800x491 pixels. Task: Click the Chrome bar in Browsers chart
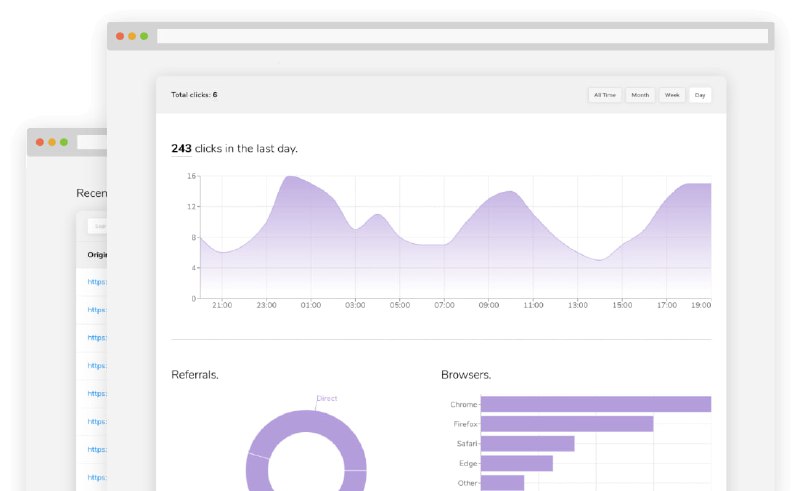[x=595, y=404]
